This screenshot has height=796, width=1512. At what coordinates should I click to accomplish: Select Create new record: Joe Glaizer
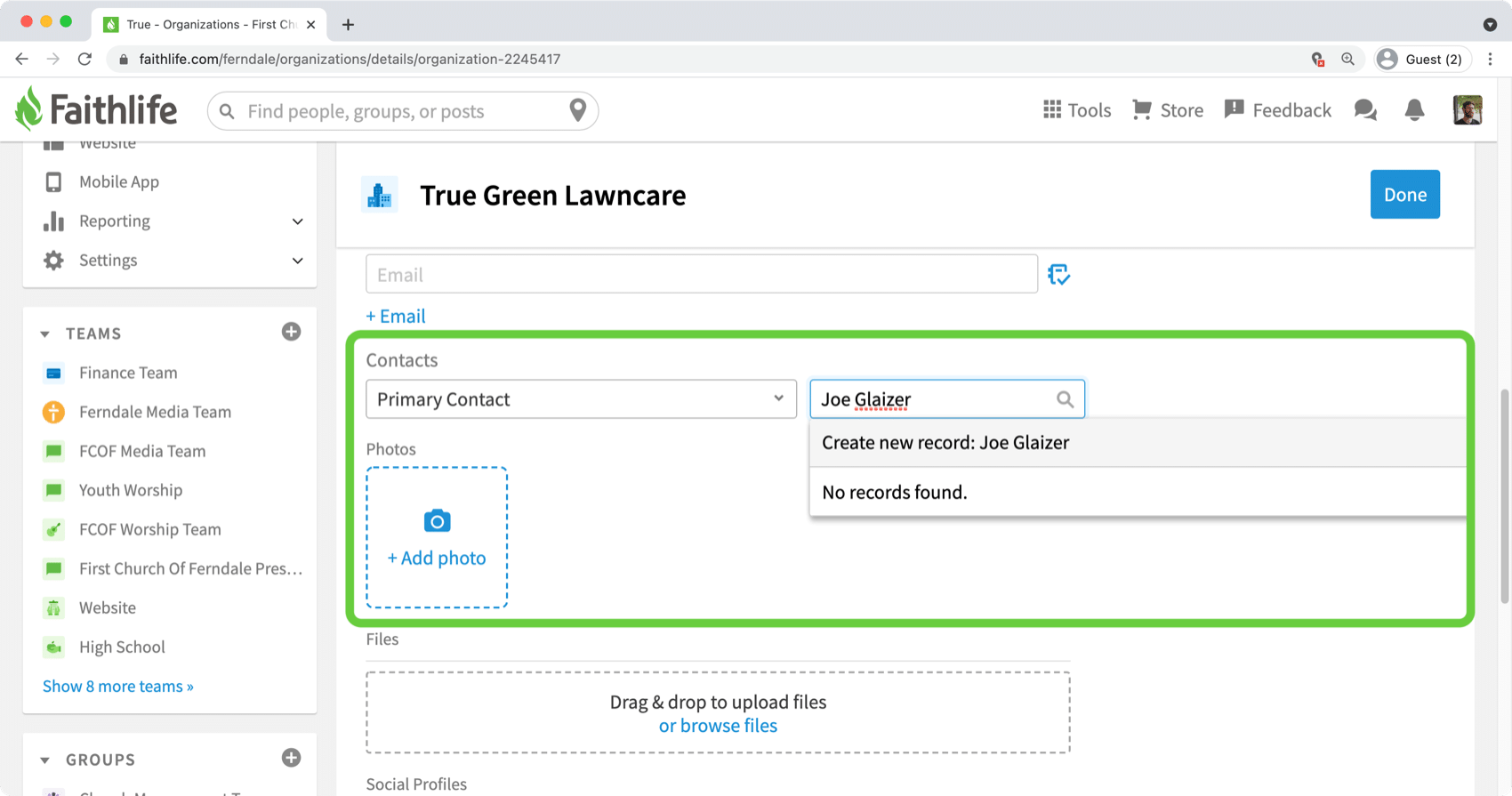[x=1137, y=442]
